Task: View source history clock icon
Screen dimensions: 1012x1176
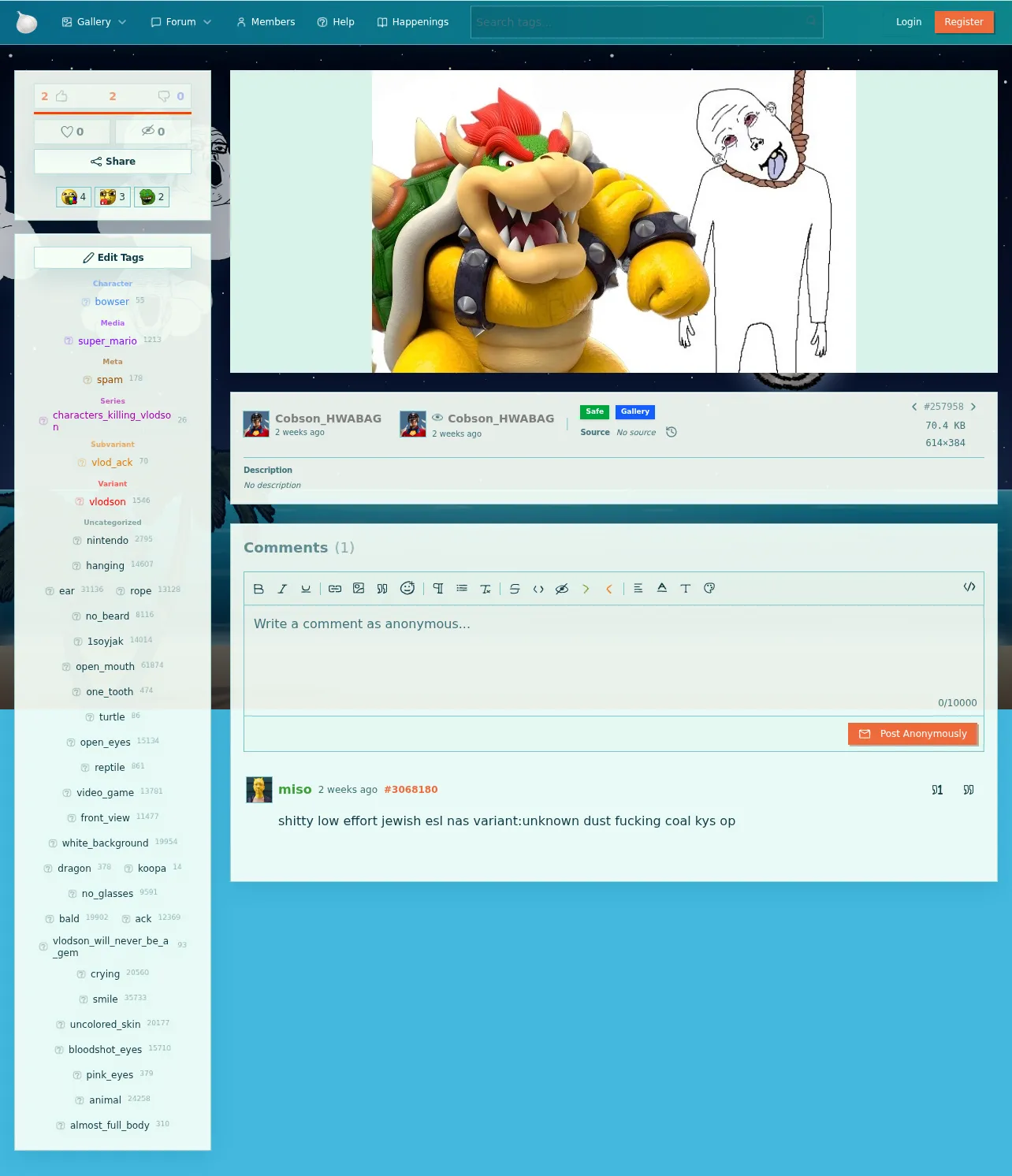Action: click(x=672, y=432)
